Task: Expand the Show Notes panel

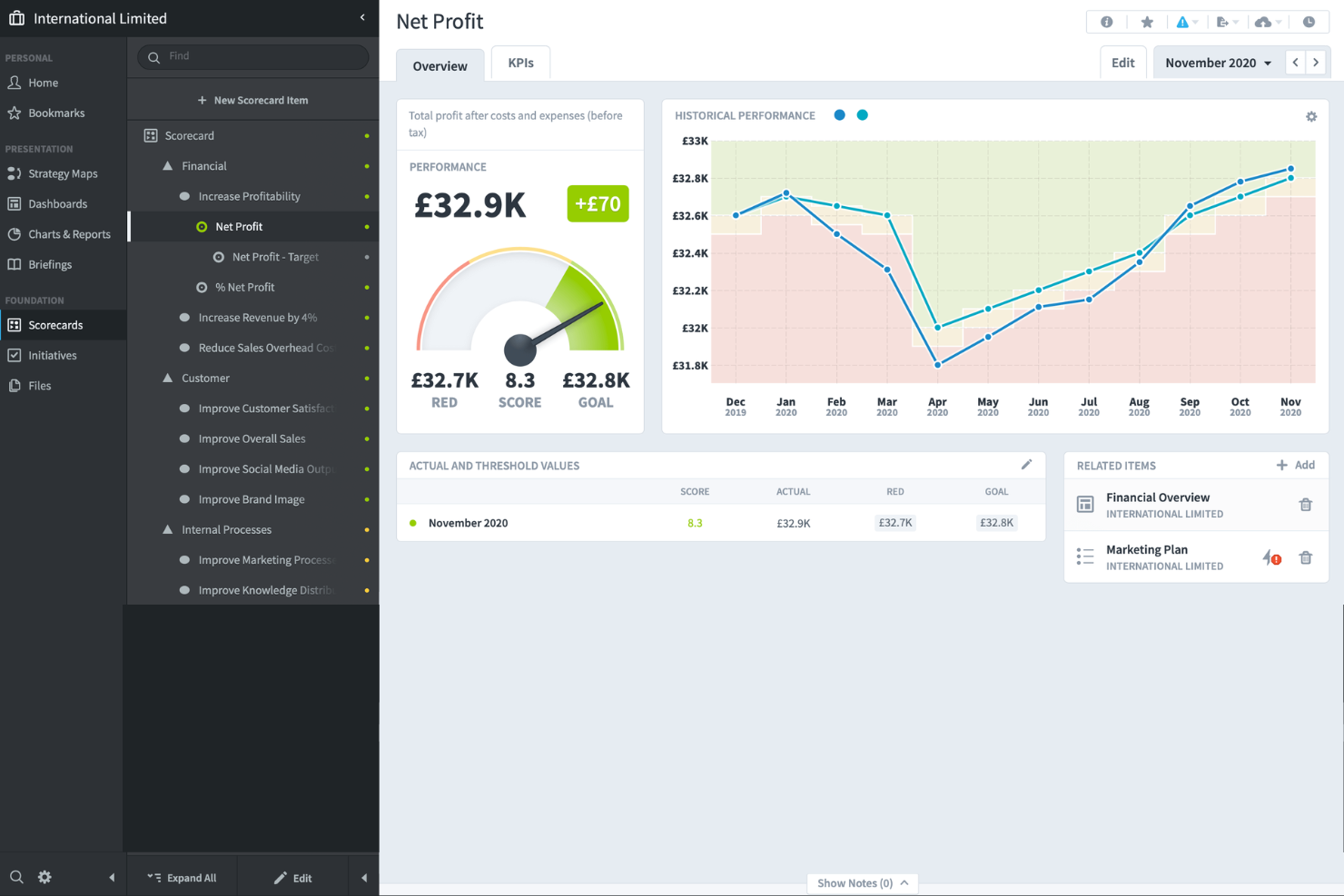Action: click(861, 882)
